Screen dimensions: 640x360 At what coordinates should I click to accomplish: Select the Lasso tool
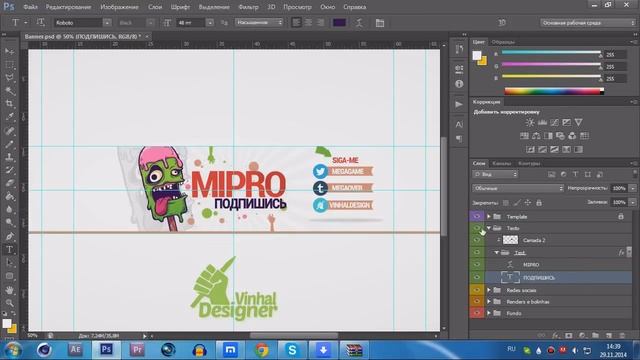click(x=9, y=78)
